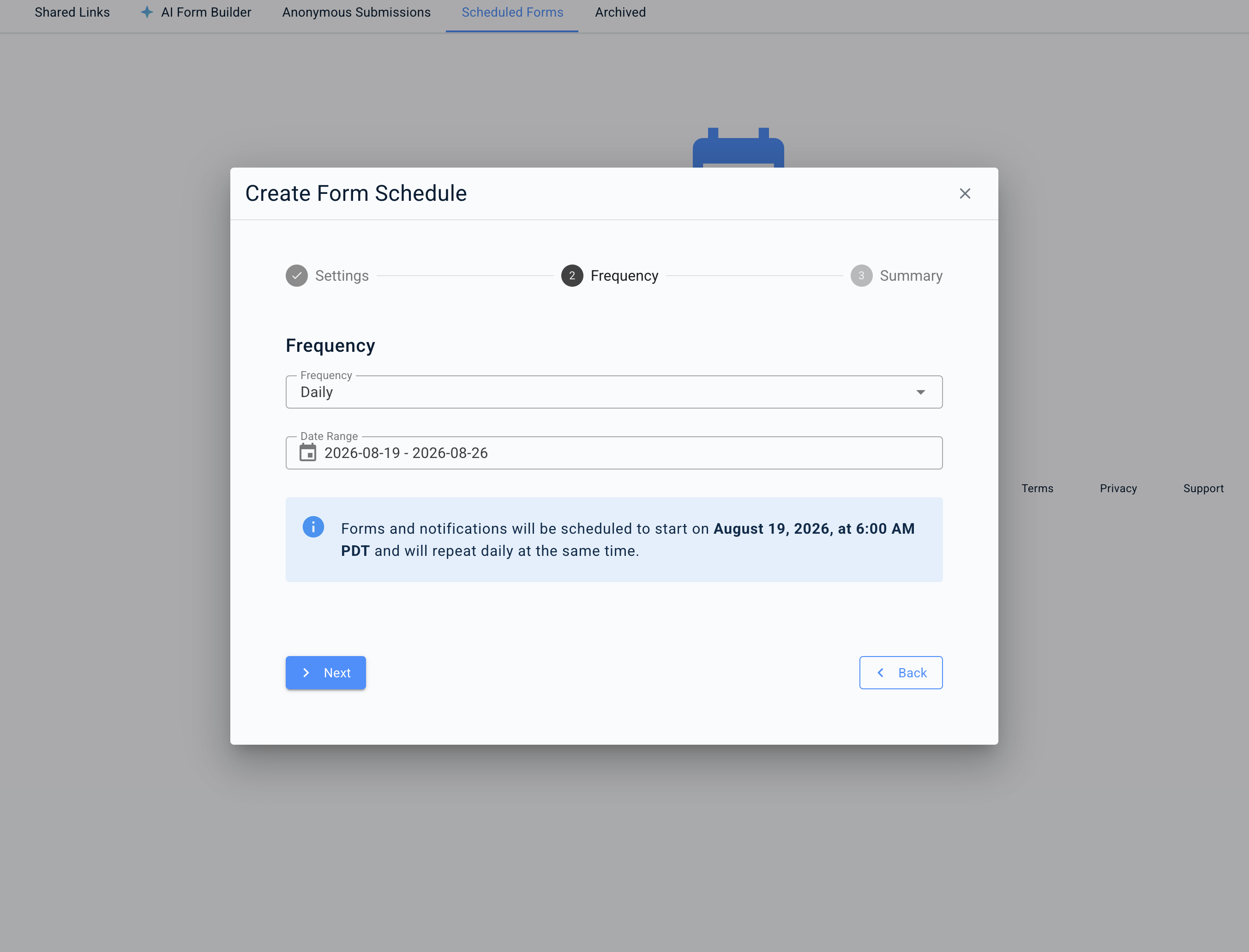Click the calendar icon in Date Range
This screenshot has height=952, width=1249.
pos(307,453)
